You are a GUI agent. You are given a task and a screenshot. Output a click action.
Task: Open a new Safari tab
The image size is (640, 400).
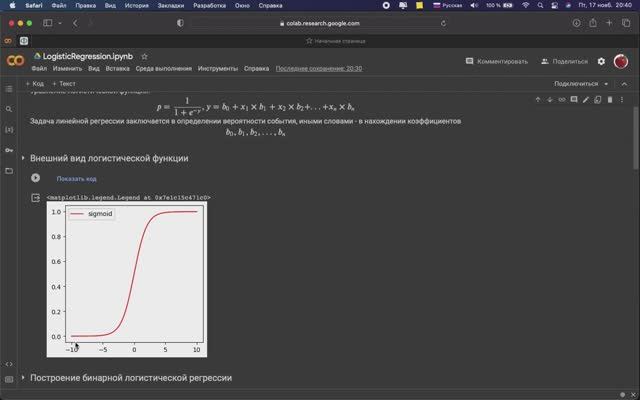609,23
